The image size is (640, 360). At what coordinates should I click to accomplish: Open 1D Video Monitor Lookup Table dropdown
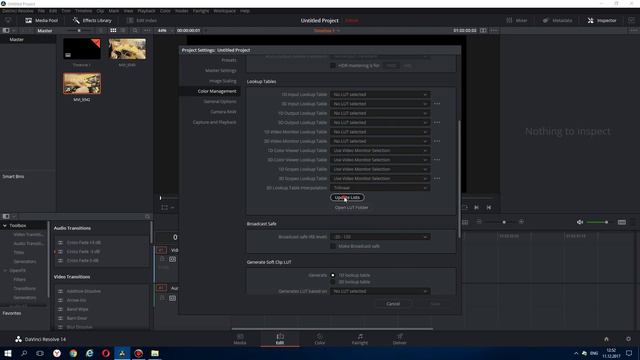click(x=380, y=132)
